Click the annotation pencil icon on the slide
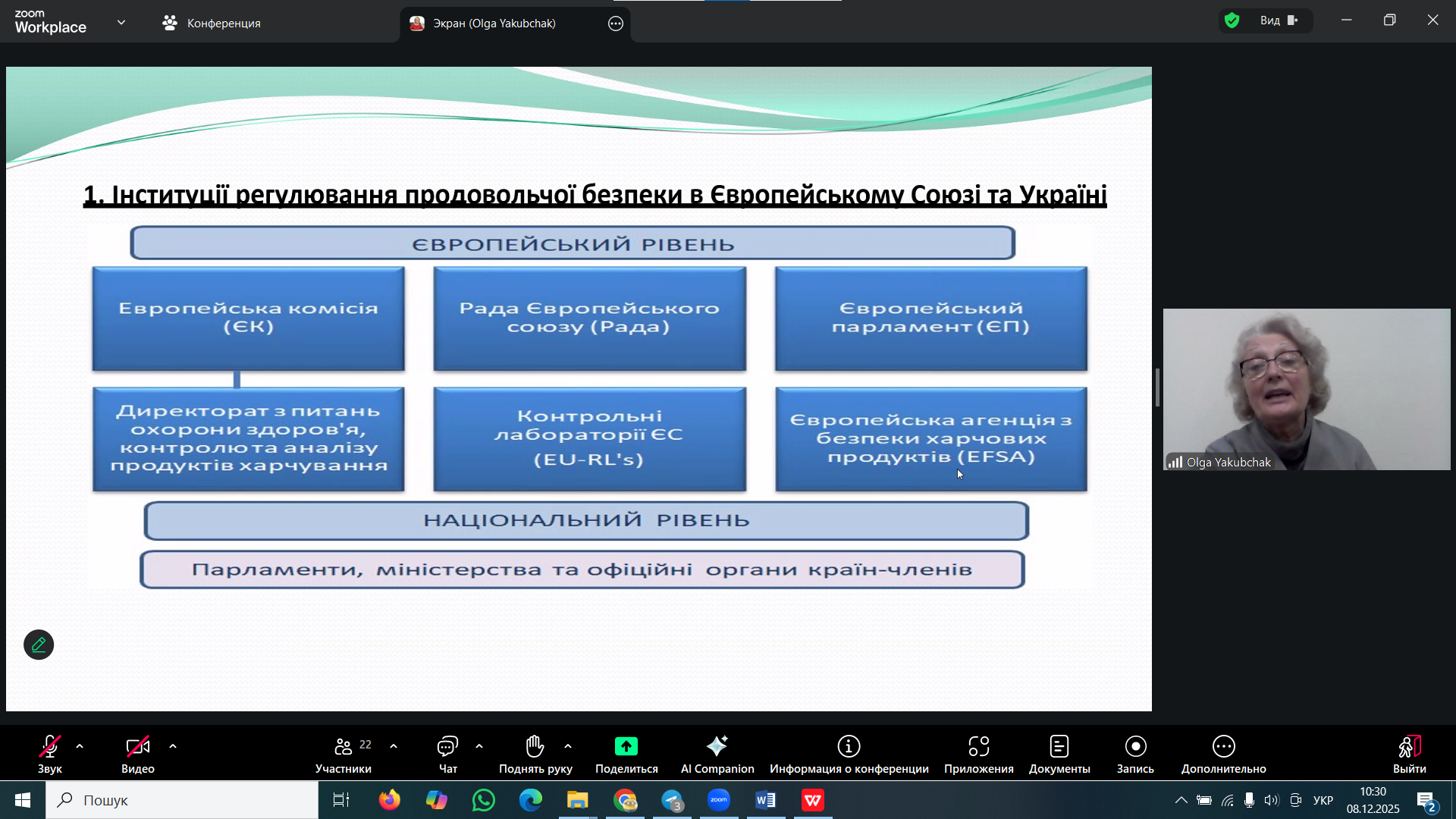The image size is (1456, 819). pos(39,645)
